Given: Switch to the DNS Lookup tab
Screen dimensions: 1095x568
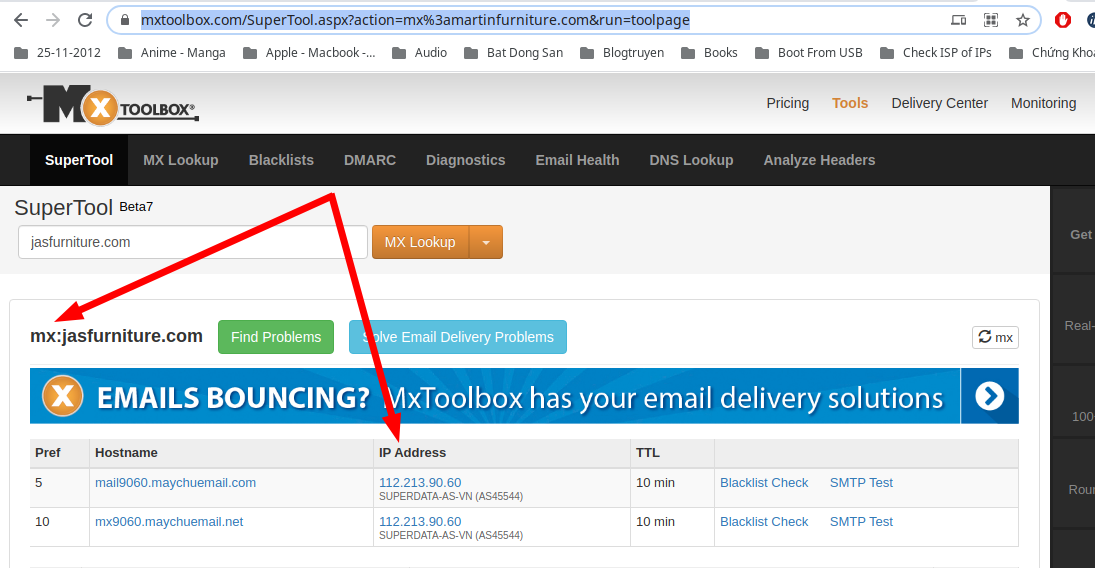Looking at the screenshot, I should pyautogui.click(x=691, y=160).
